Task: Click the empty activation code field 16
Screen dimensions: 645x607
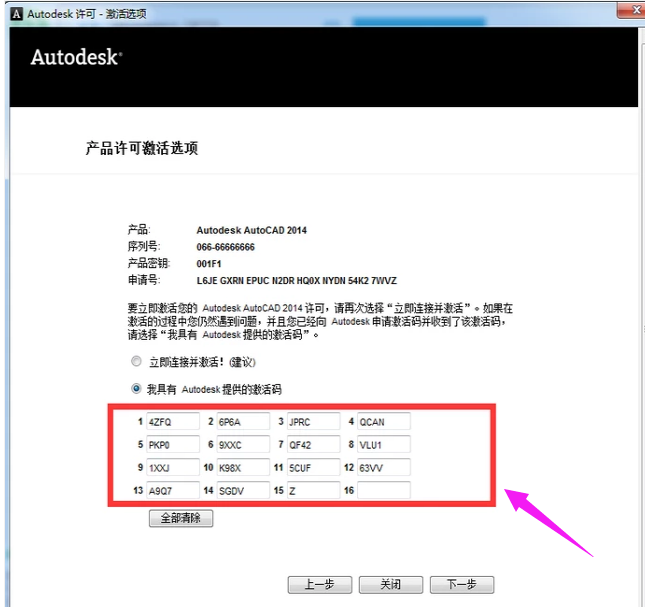Action: click(x=383, y=491)
